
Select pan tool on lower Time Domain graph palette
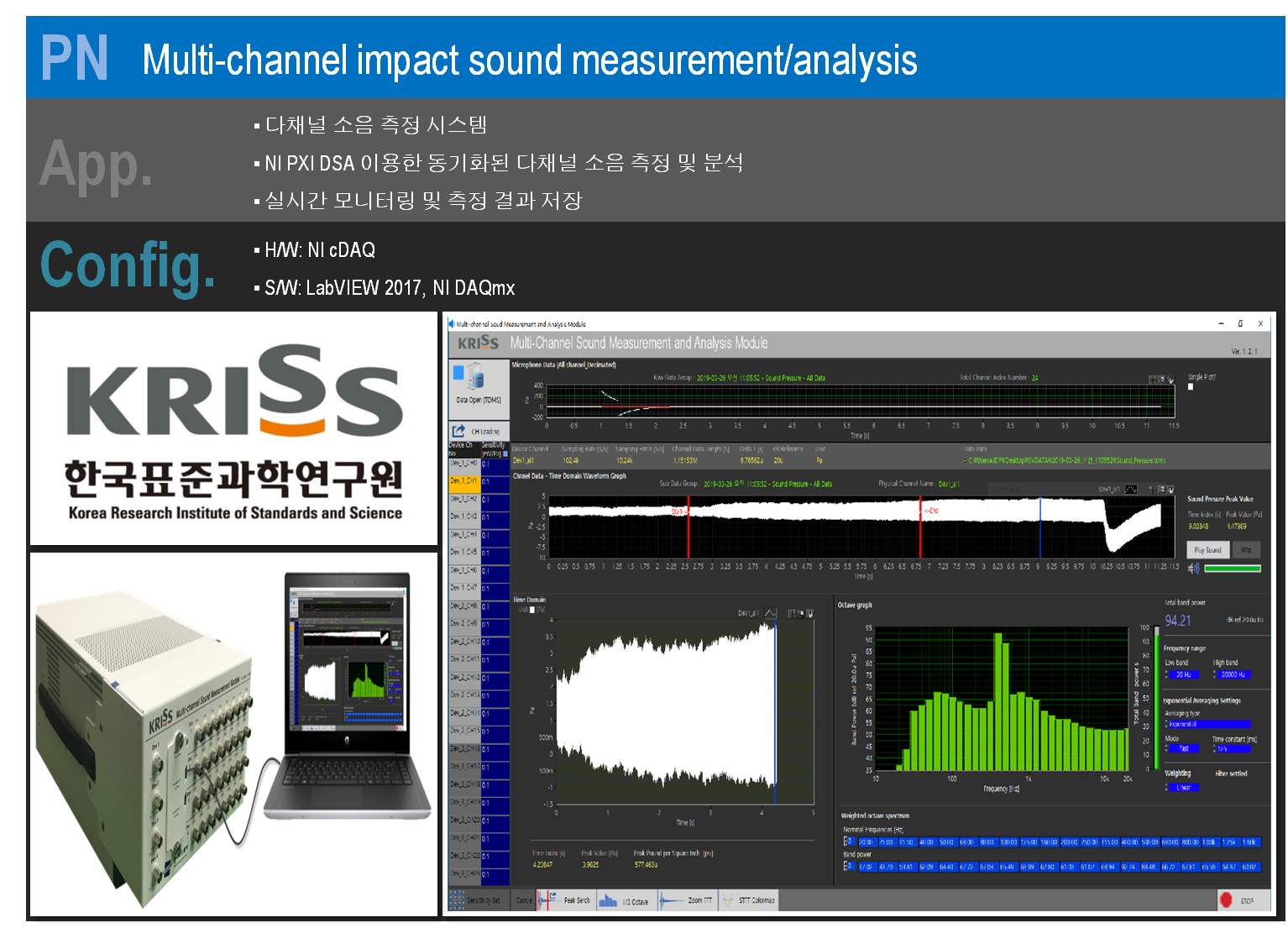809,613
